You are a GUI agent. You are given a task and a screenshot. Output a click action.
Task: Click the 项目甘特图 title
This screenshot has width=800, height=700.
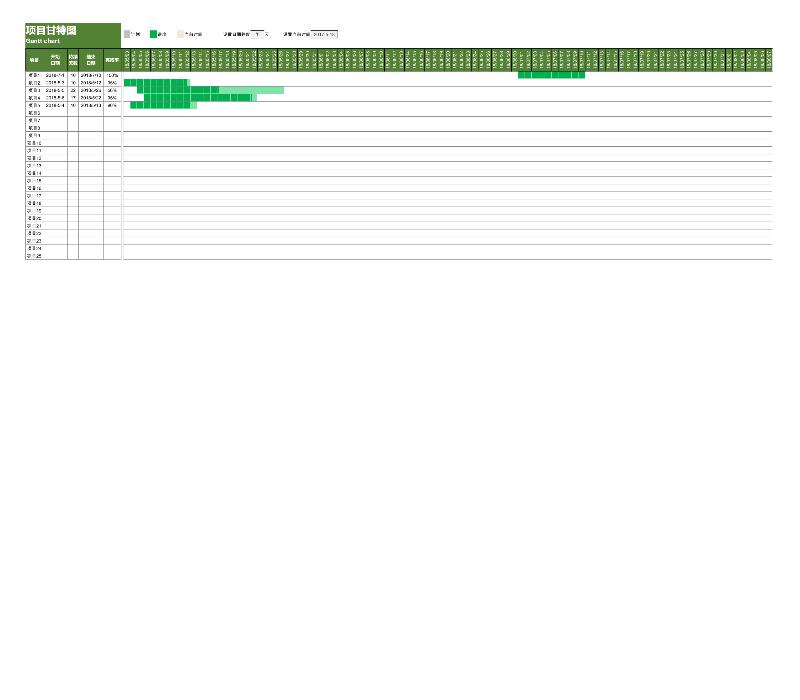(x=51, y=30)
